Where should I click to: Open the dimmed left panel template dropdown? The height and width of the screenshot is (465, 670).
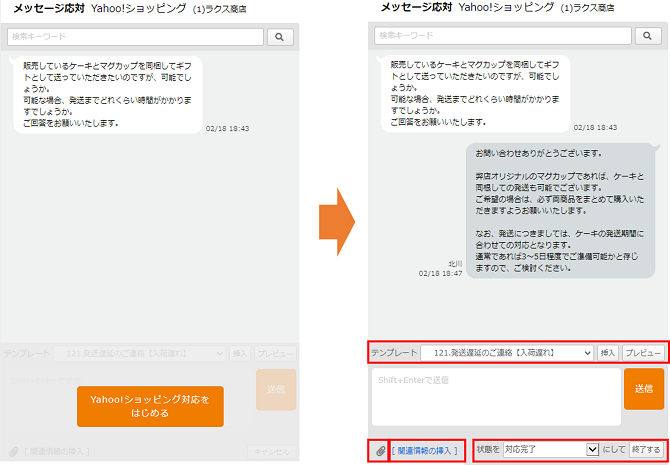[x=139, y=353]
